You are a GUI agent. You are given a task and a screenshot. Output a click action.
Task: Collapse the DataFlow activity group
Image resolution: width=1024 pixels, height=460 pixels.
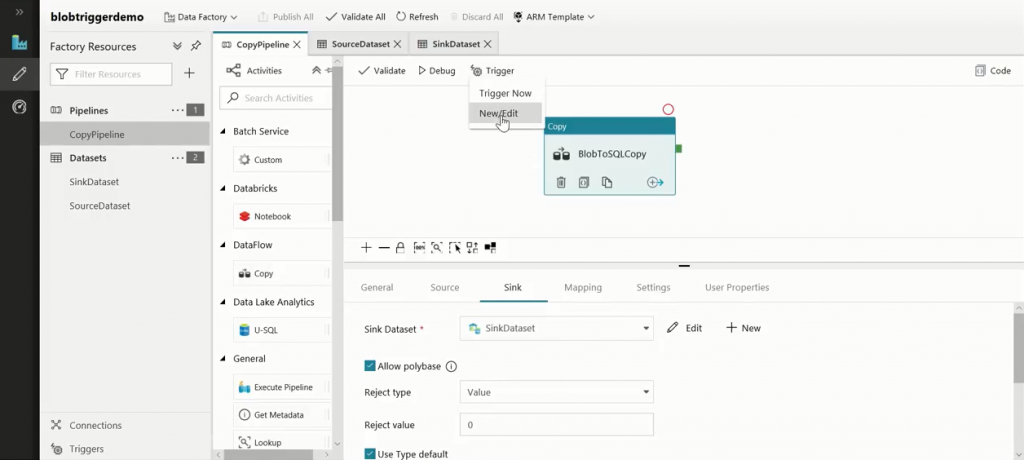pos(224,245)
